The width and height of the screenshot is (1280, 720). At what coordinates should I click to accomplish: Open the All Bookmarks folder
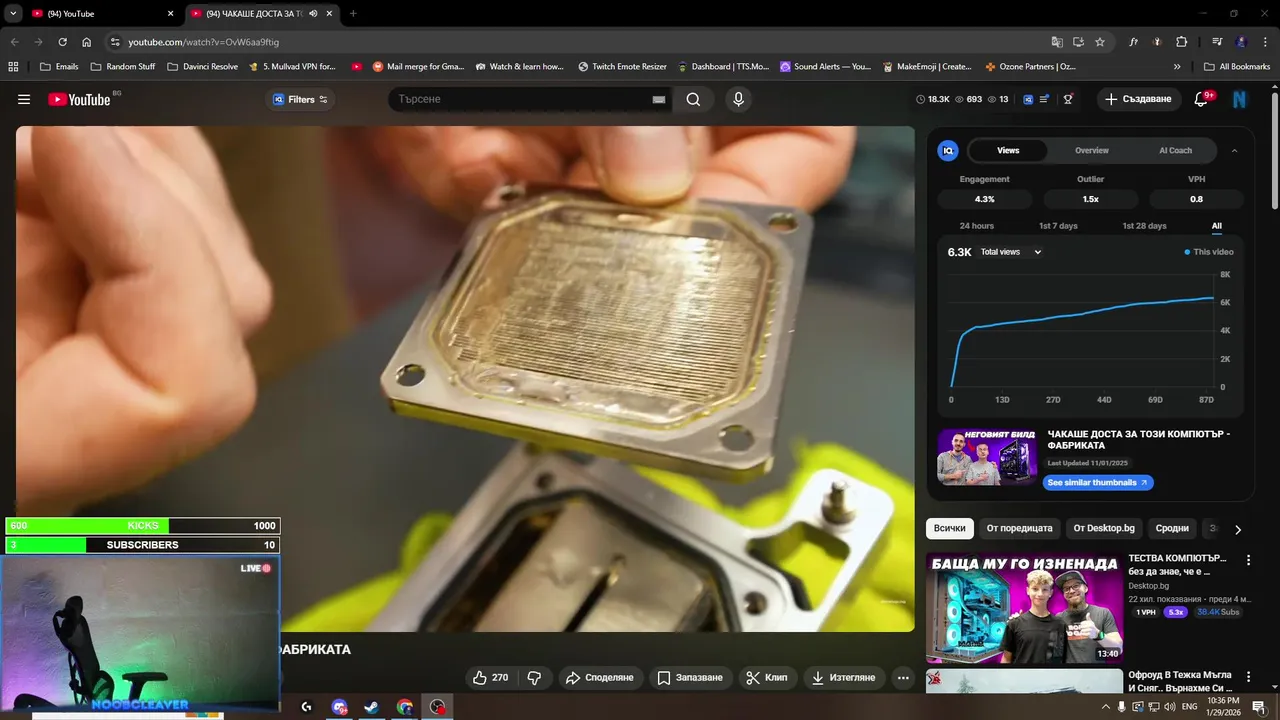click(x=1237, y=67)
